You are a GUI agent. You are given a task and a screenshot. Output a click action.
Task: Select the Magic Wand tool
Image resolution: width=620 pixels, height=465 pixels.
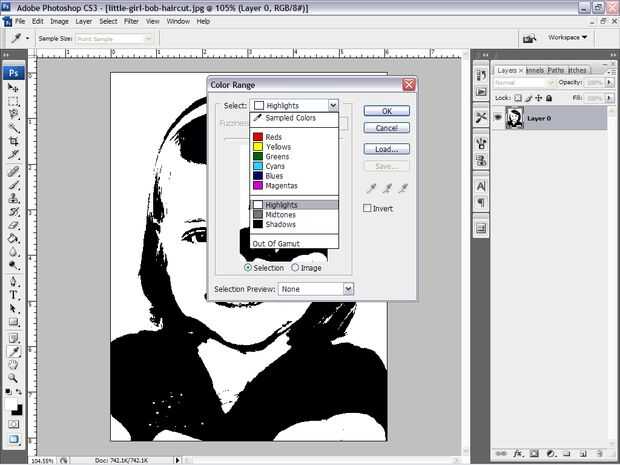pos(13,128)
